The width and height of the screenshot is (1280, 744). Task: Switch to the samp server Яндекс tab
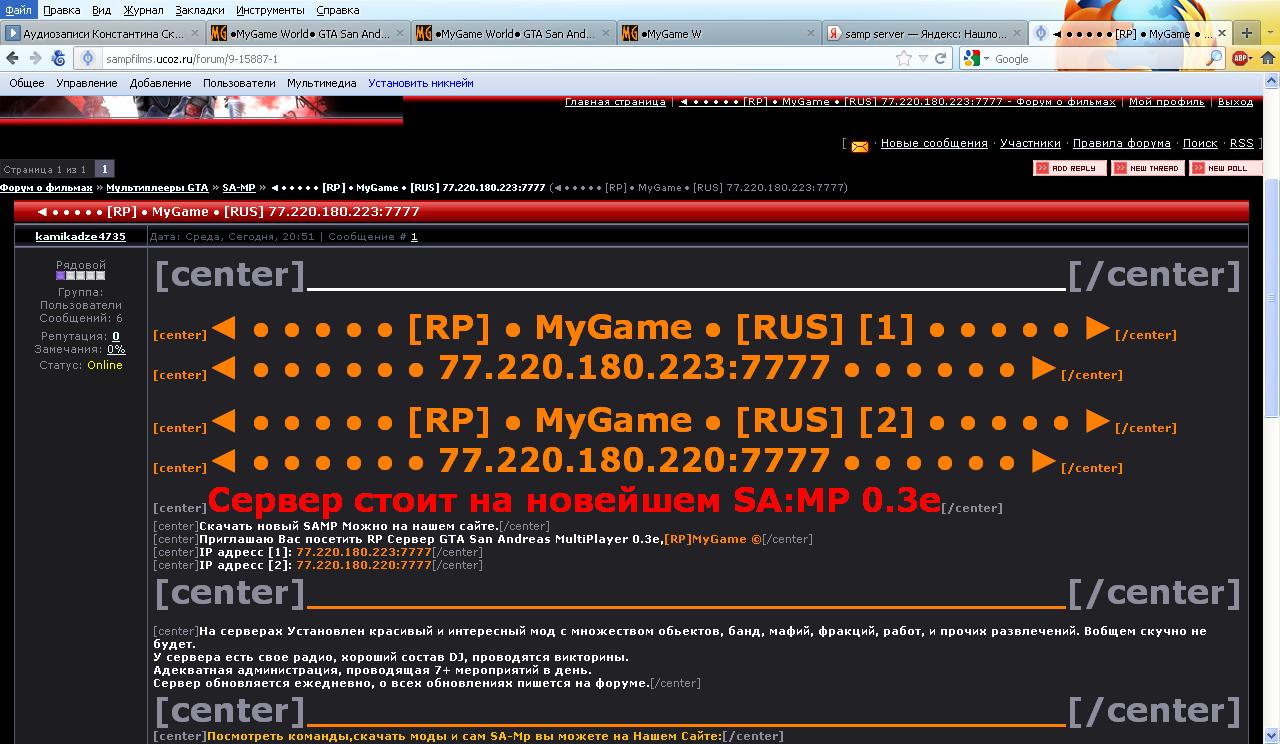point(923,33)
